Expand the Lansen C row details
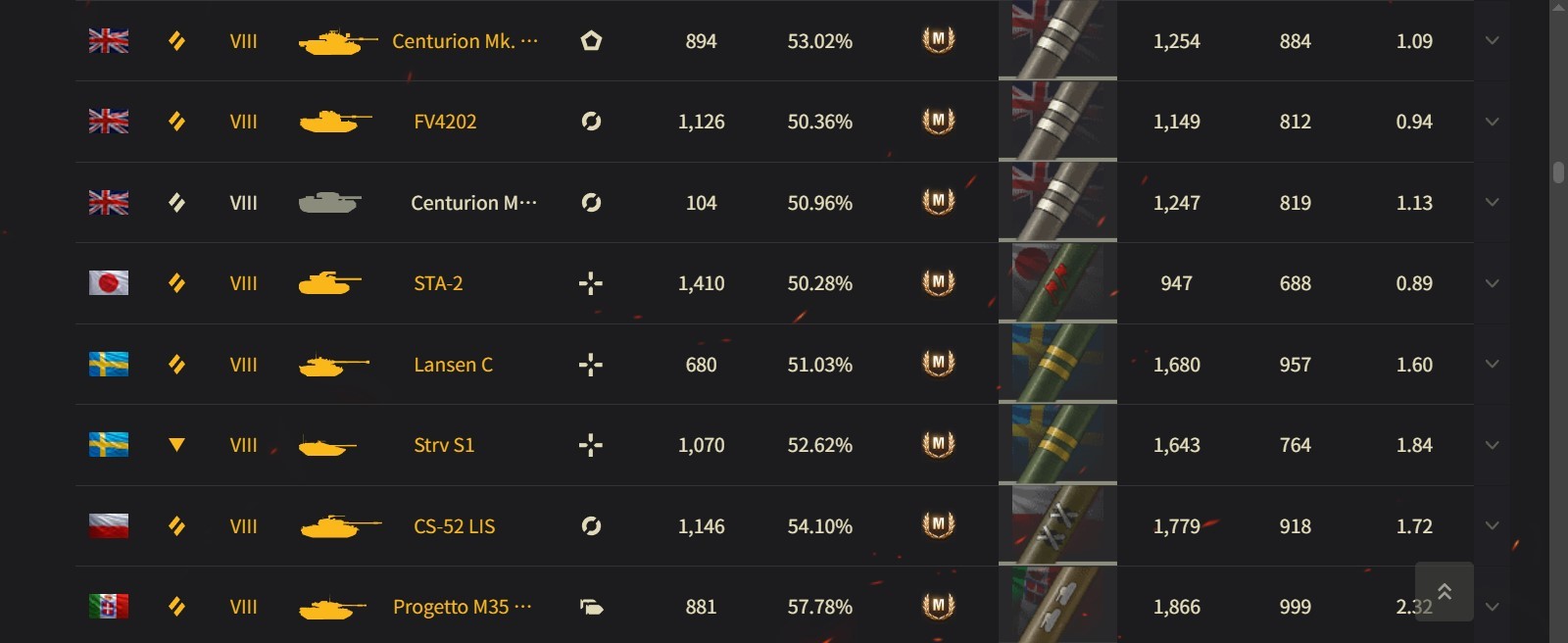 [x=1492, y=365]
